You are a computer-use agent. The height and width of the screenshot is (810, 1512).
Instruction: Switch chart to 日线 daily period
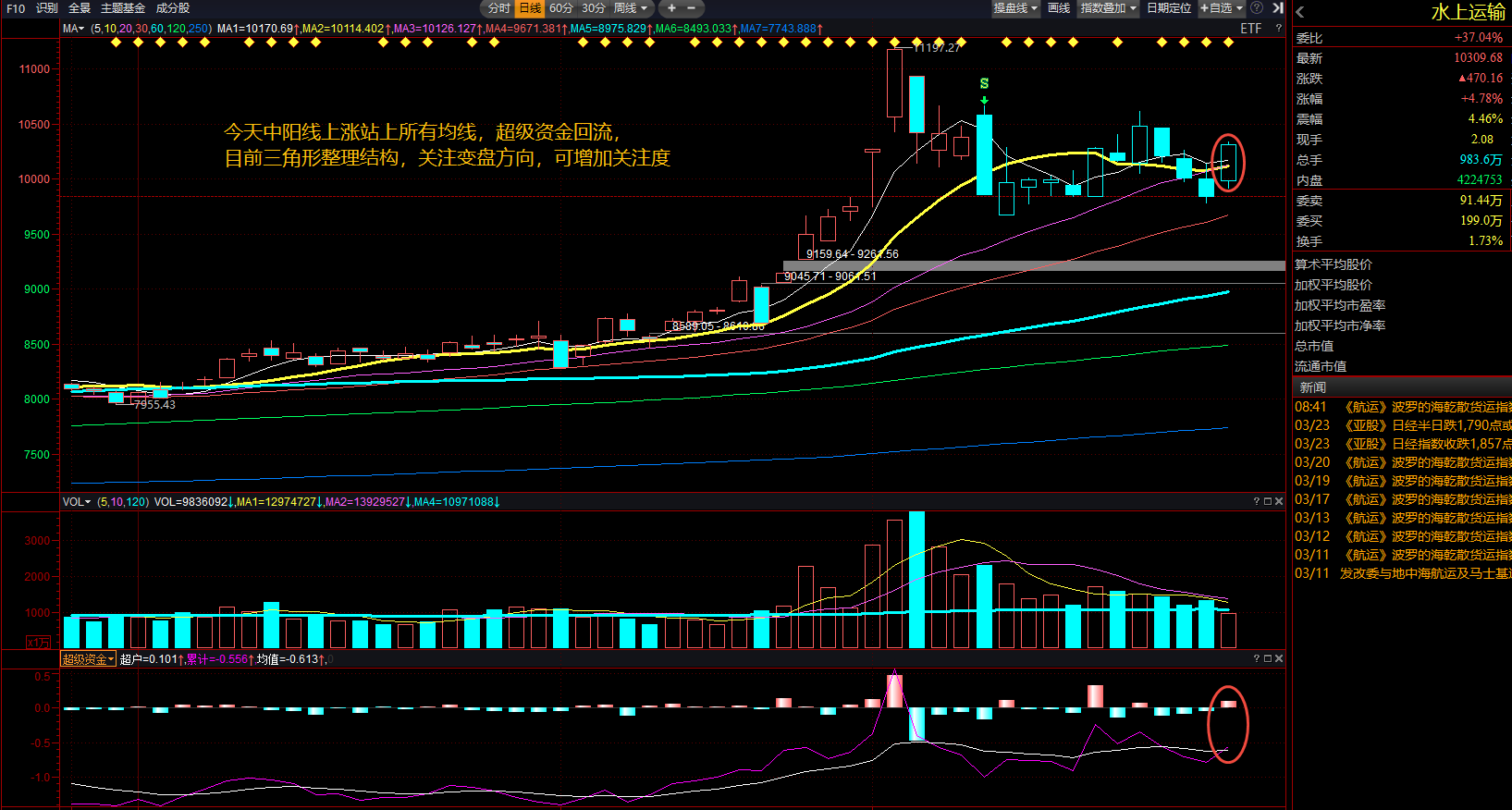point(530,8)
